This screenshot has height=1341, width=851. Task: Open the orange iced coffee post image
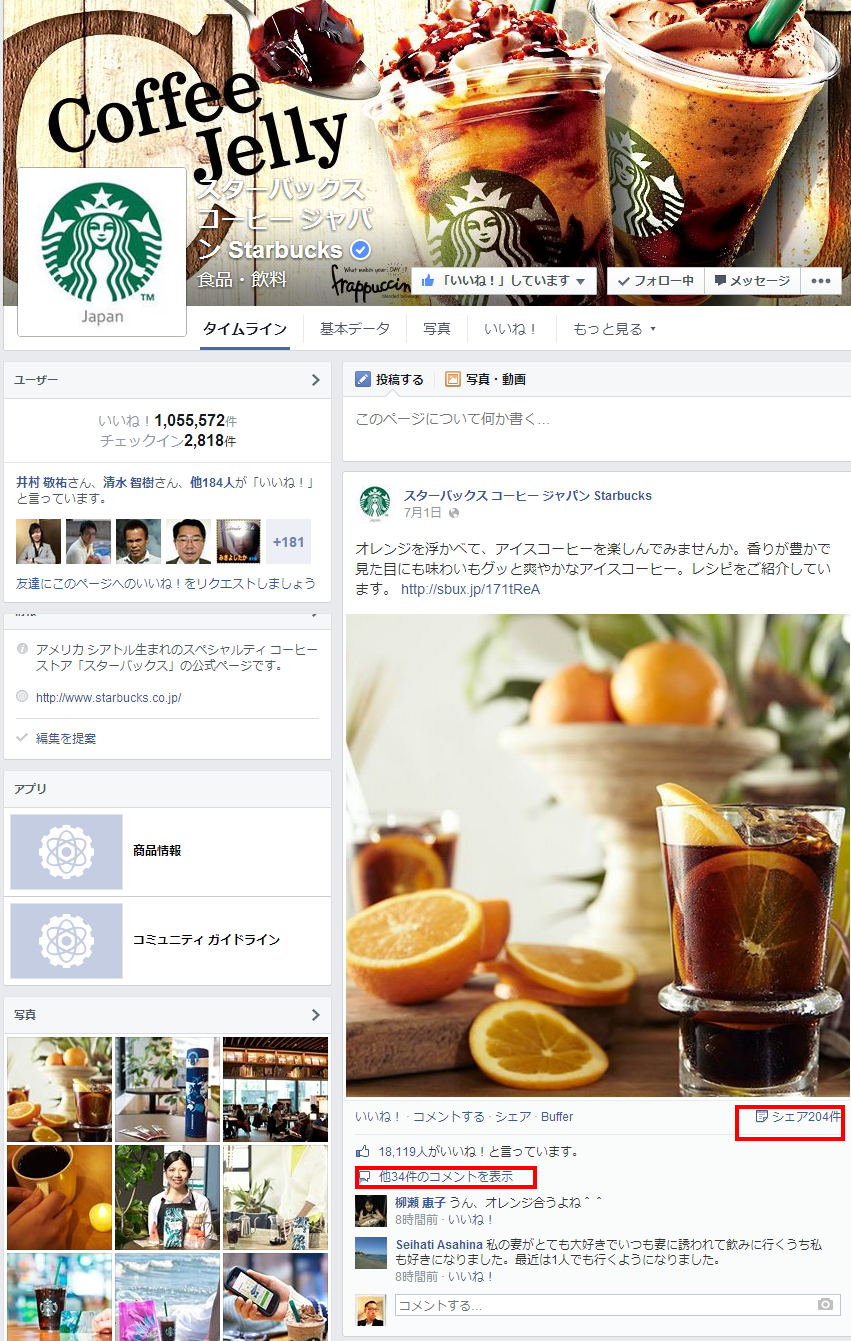click(x=597, y=855)
